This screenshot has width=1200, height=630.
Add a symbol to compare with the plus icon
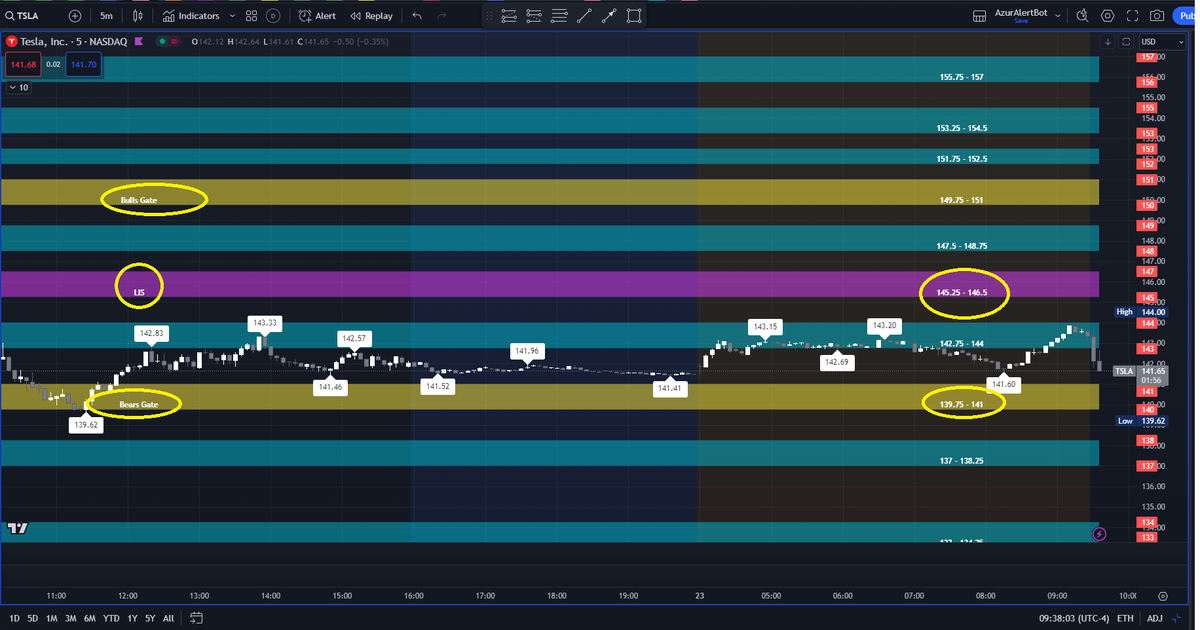click(x=75, y=16)
